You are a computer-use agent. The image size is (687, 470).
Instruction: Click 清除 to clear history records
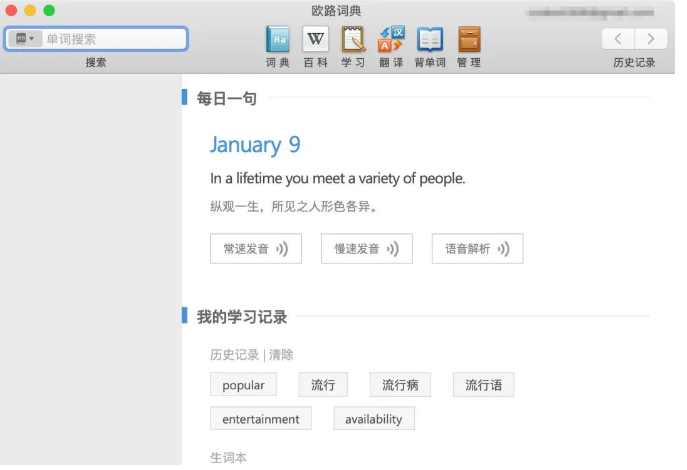coord(281,355)
